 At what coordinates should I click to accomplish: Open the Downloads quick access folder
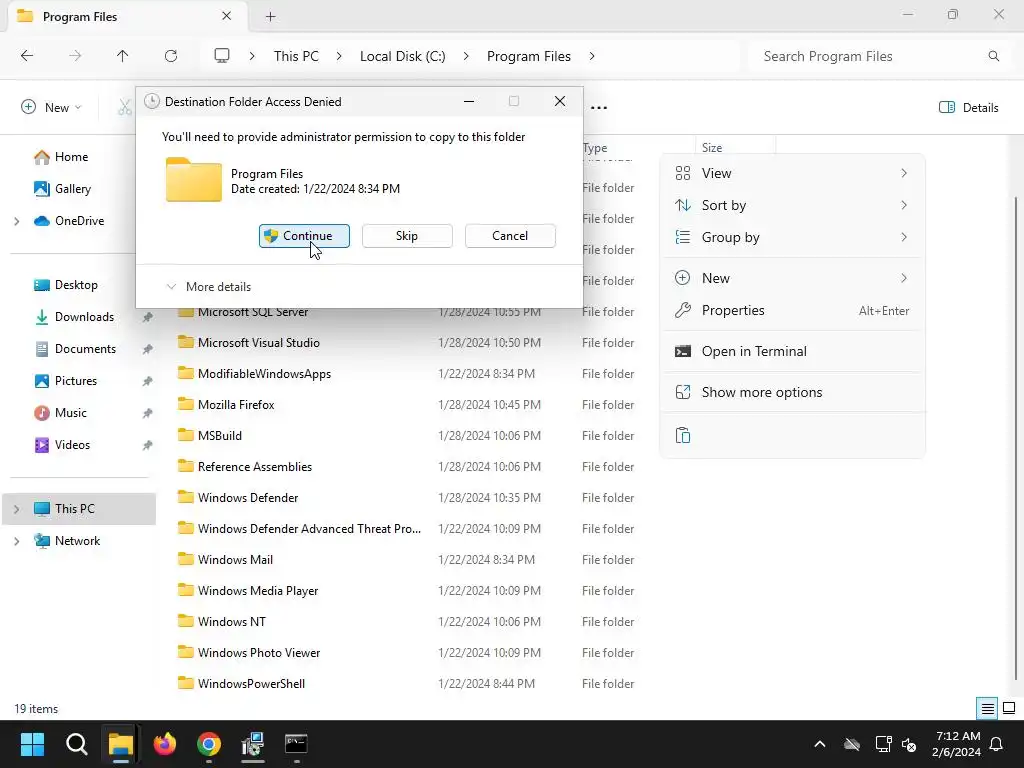pyautogui.click(x=84, y=317)
